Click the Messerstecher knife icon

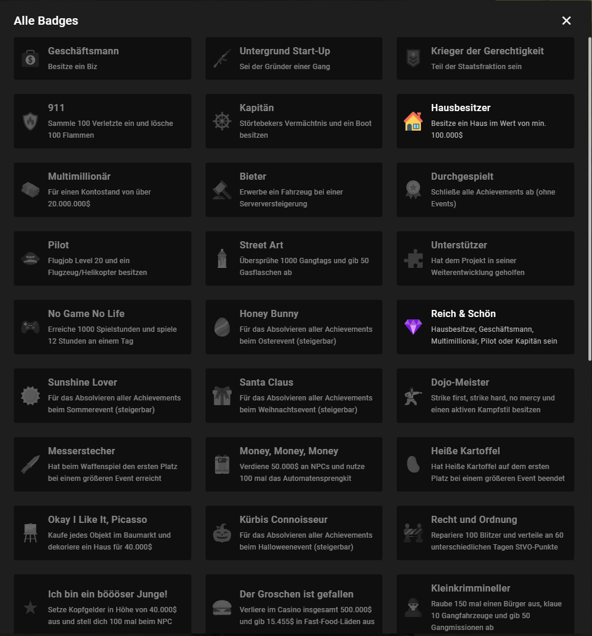(x=30, y=464)
